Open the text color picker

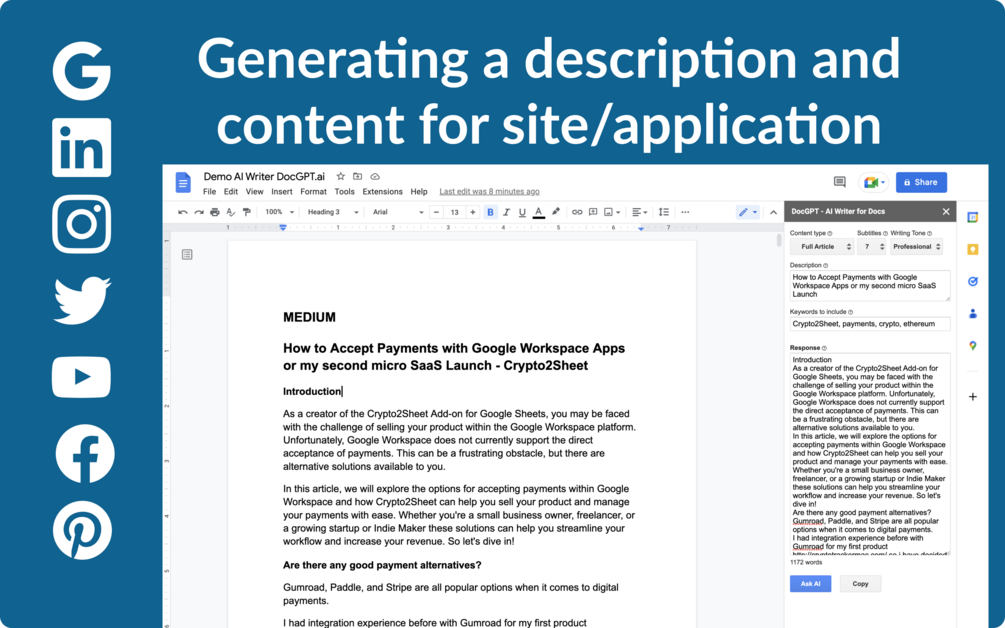tap(538, 212)
